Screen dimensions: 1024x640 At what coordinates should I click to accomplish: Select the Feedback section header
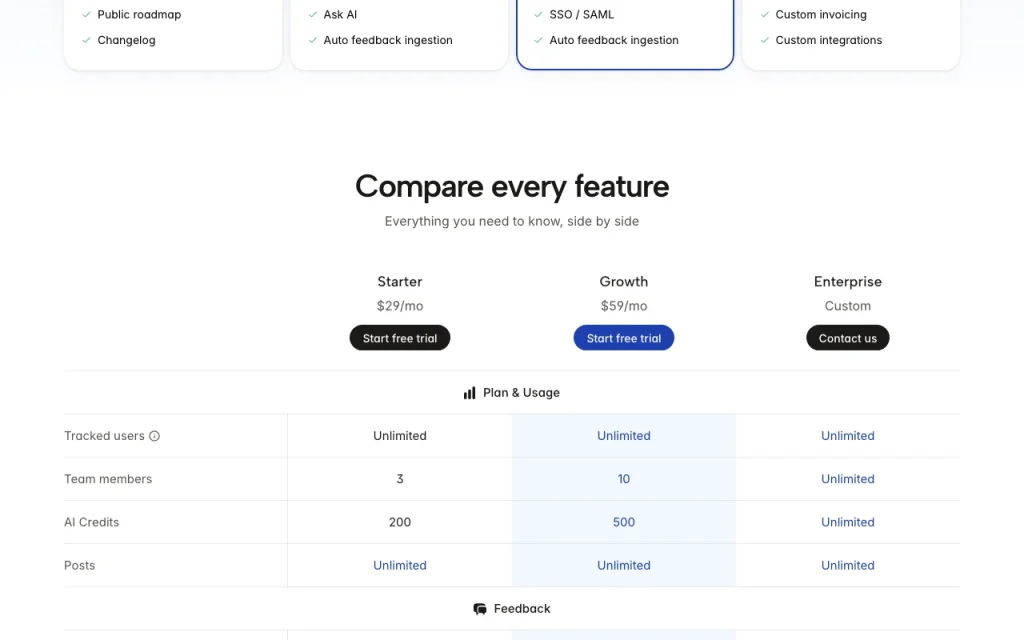(x=512, y=609)
